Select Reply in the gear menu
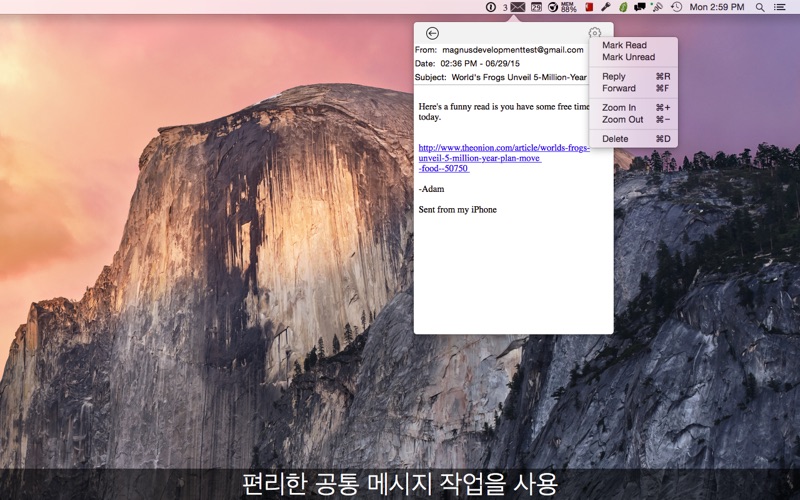 [x=633, y=77]
